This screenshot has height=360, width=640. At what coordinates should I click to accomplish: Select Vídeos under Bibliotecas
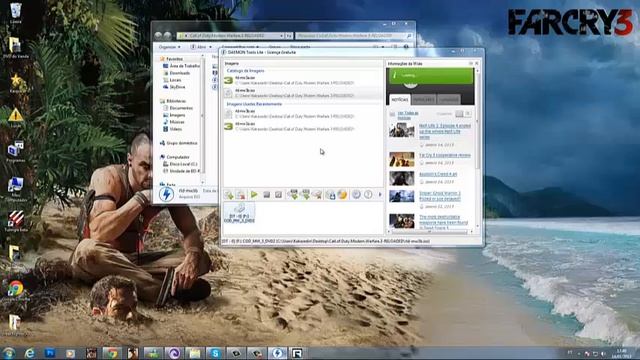(x=173, y=129)
